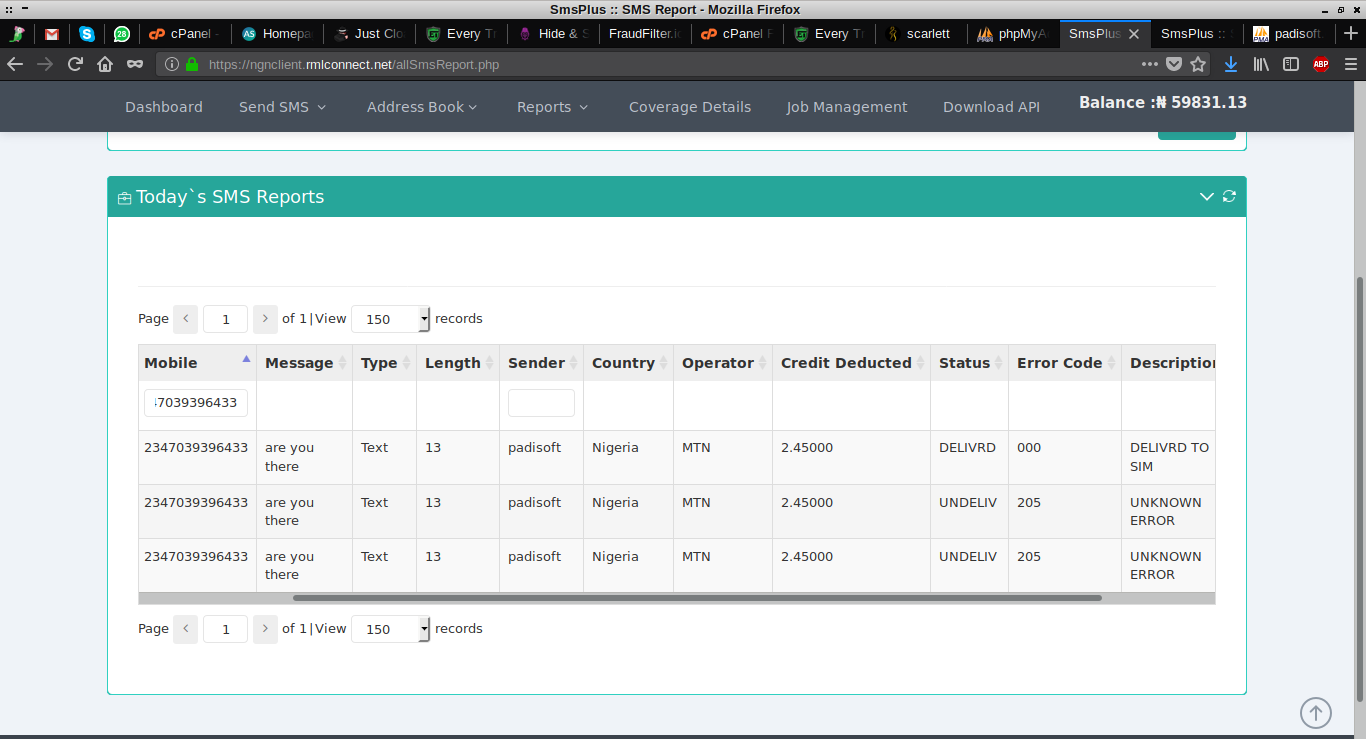Go back using the browser back arrow
Screen dimensions: 1366x739
tap(15, 64)
